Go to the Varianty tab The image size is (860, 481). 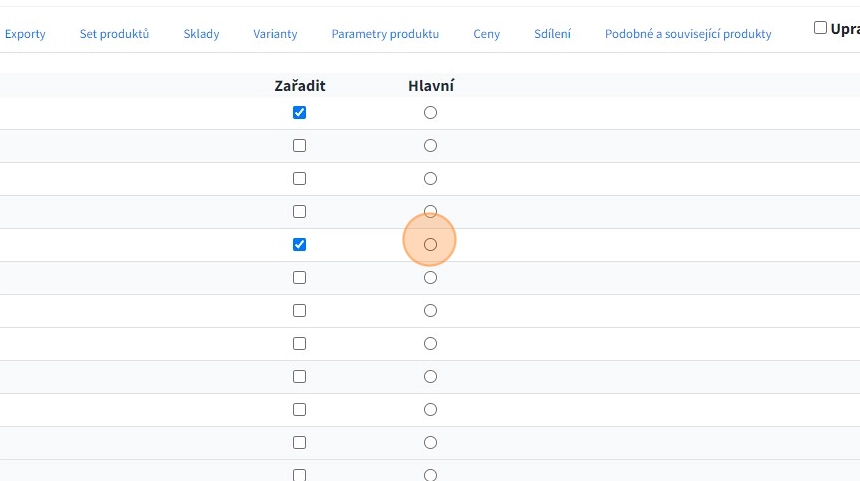pos(275,34)
